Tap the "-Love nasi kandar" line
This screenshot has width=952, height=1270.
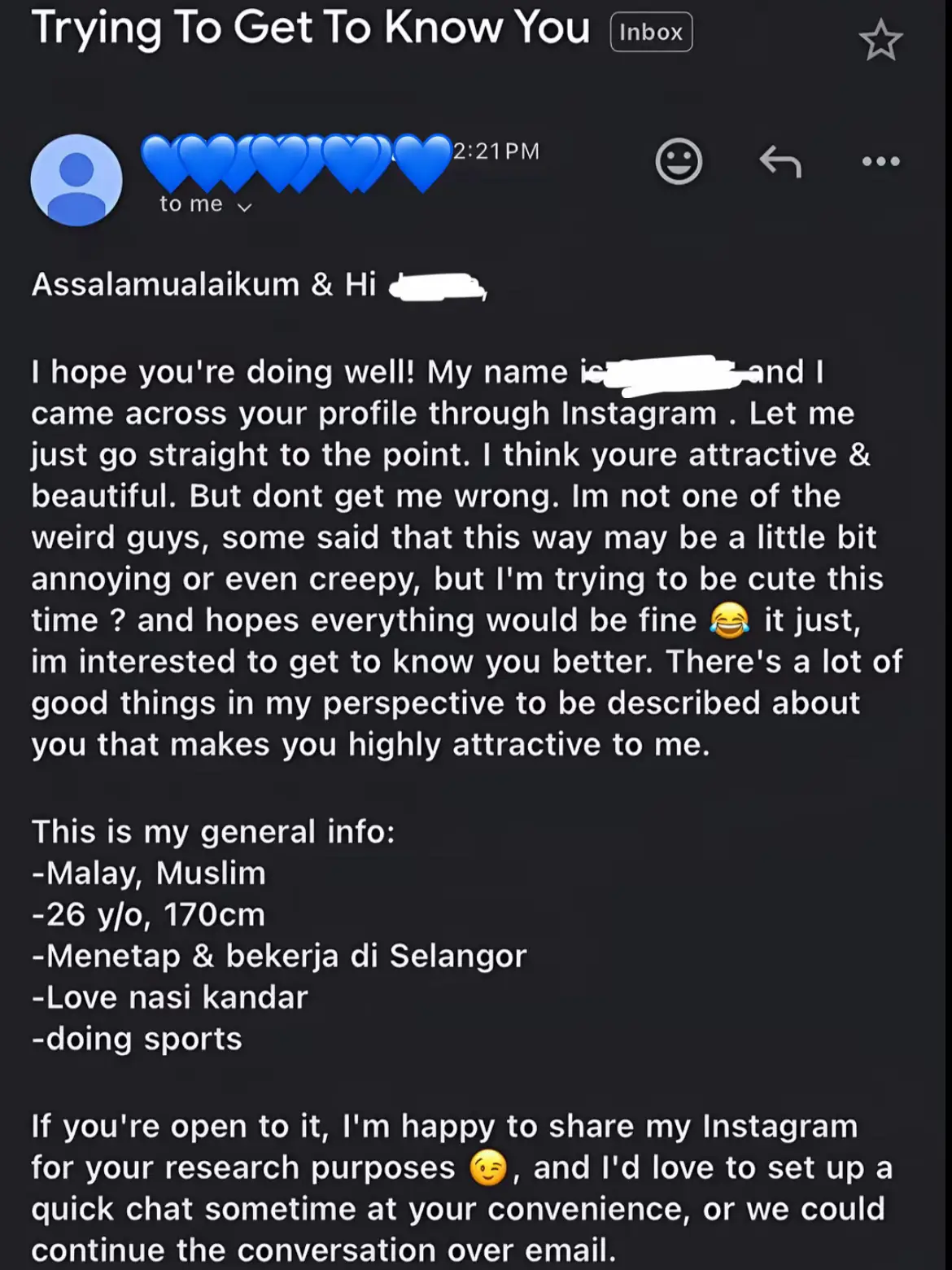[170, 997]
